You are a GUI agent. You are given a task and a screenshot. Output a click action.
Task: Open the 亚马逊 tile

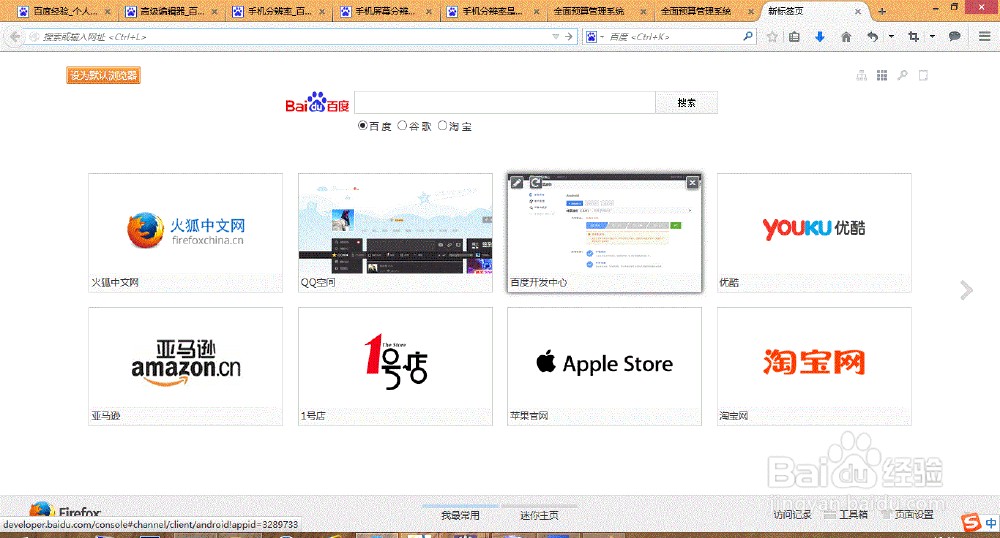coord(186,367)
